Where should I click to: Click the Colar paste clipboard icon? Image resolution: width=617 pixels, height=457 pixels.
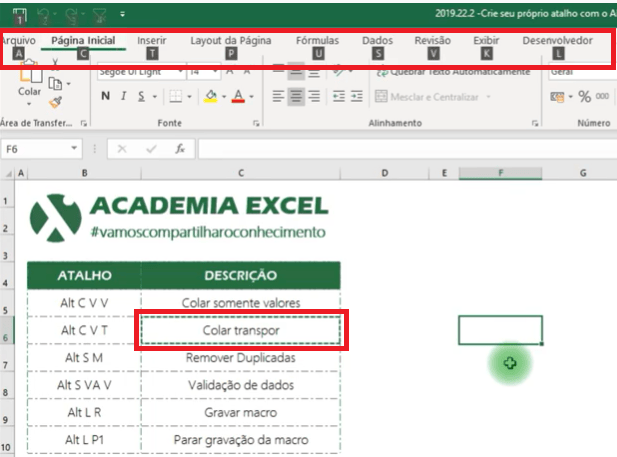[30, 73]
